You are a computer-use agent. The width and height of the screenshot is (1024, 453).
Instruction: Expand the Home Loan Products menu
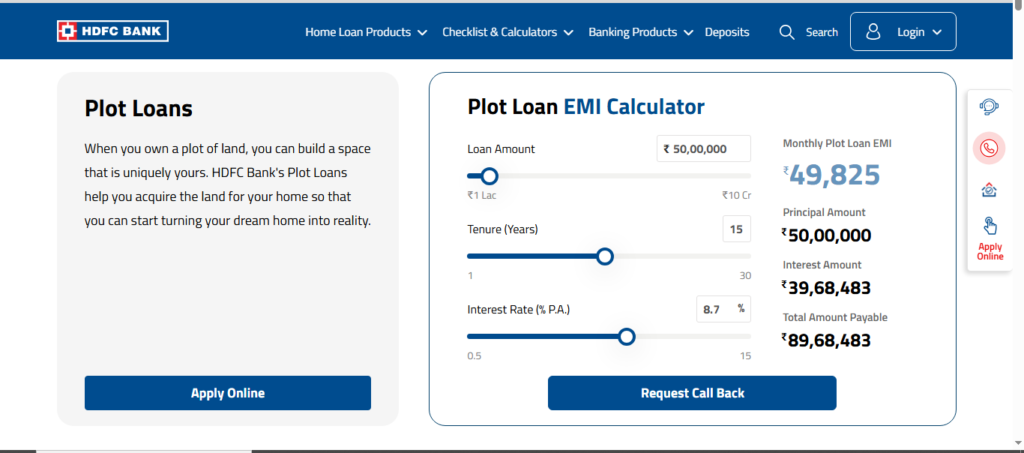(366, 32)
